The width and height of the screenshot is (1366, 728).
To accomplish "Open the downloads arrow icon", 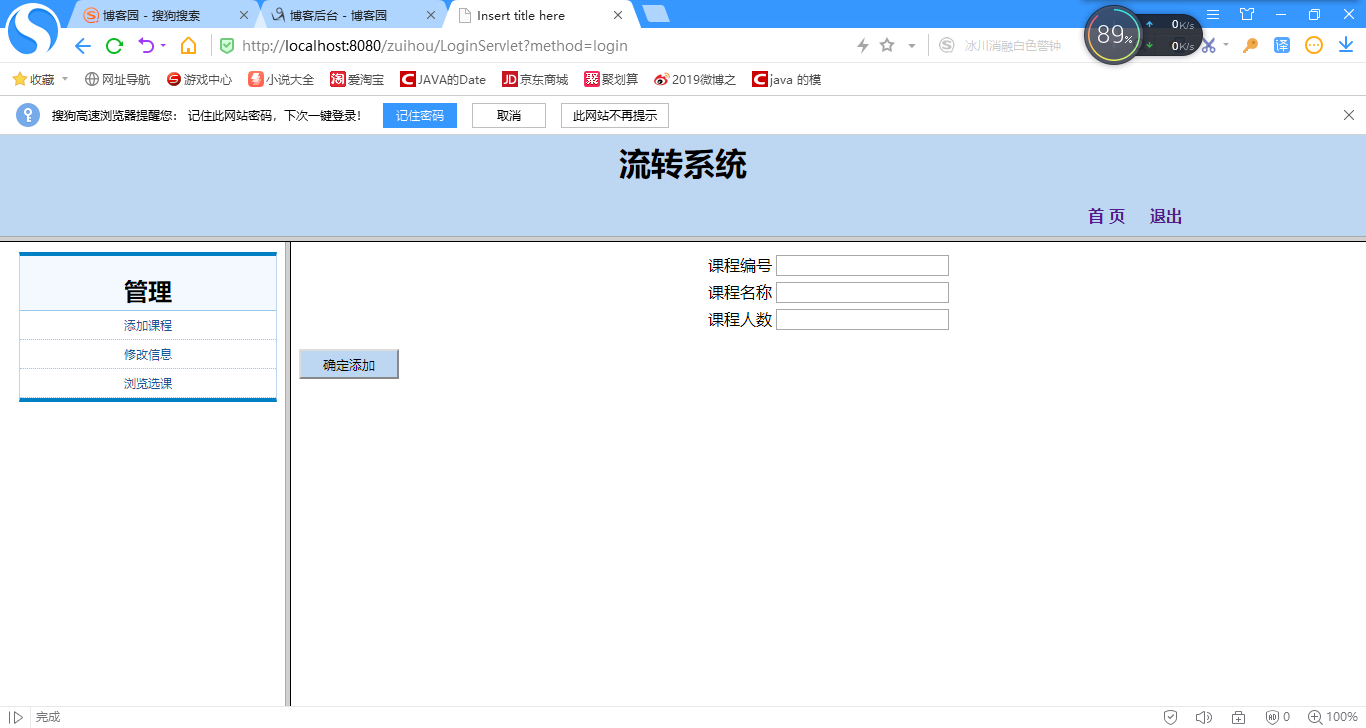I will pos(1346,46).
